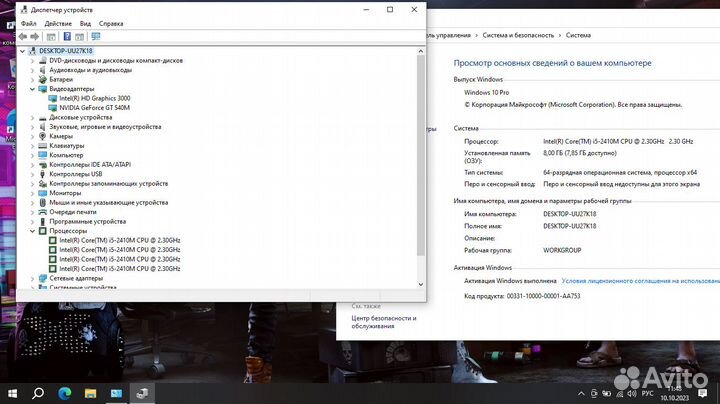Open taskbar Search magnifier
Screen dimensions: 720x404
pyautogui.click(x=38, y=393)
